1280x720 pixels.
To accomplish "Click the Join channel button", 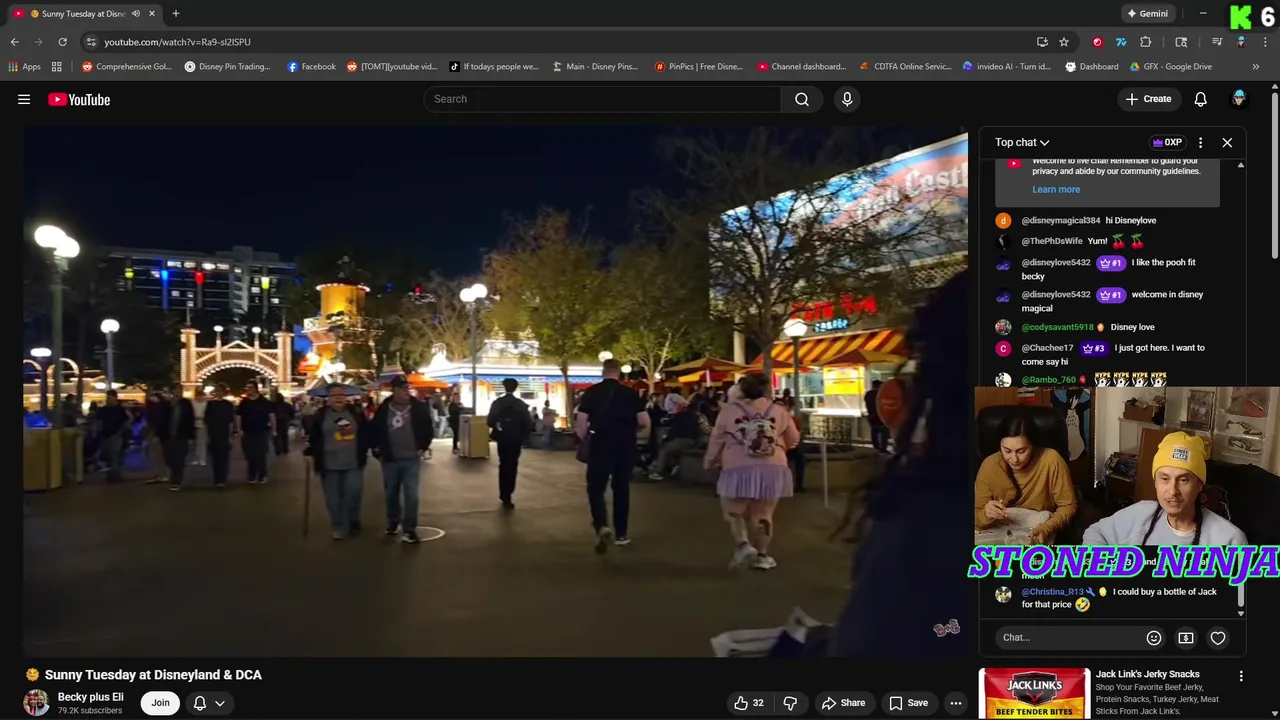I will pos(160,703).
